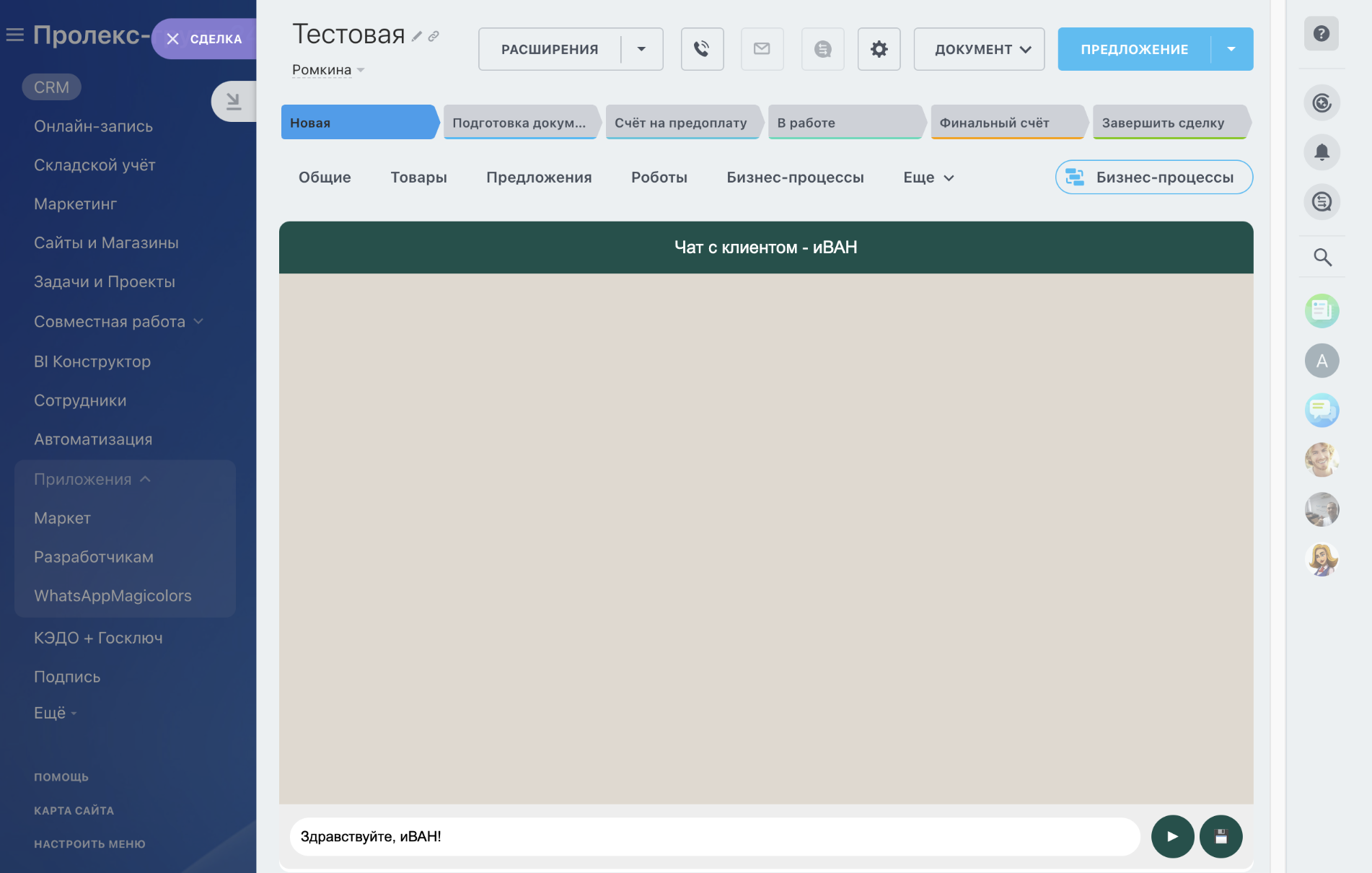
Task: Click the pencil icon to edit title
Action: [x=417, y=36]
